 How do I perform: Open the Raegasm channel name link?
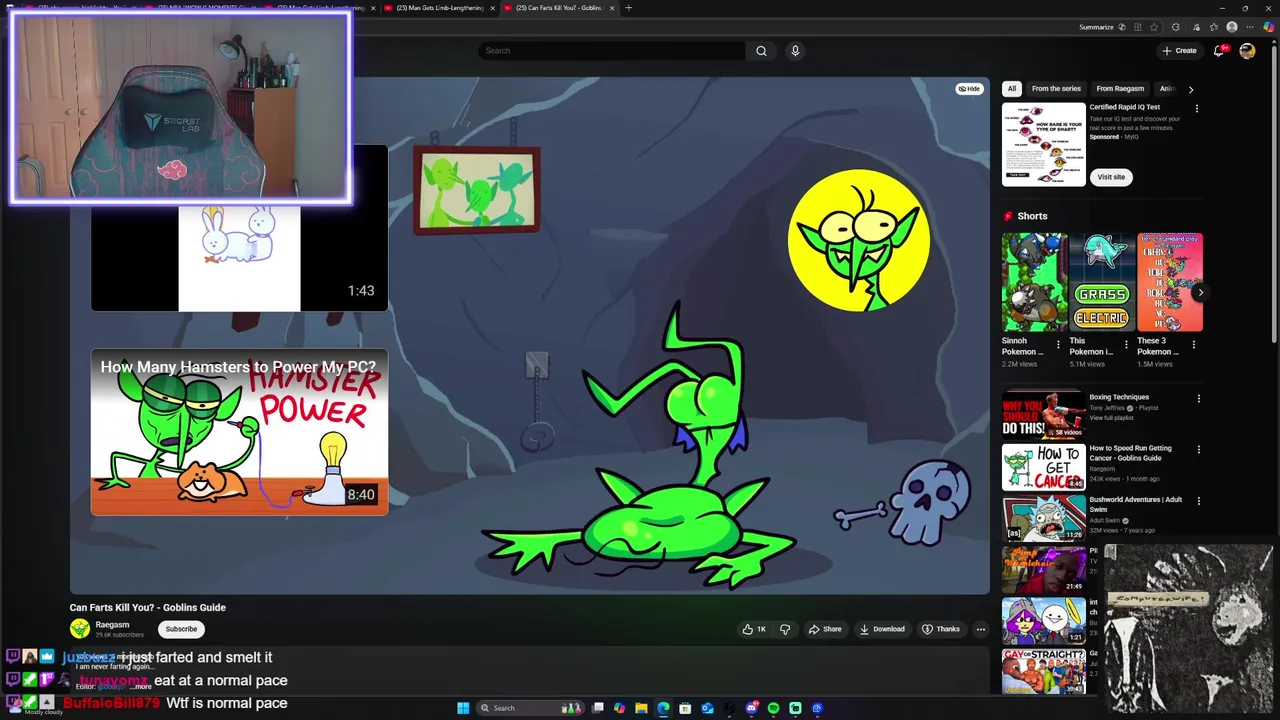pyautogui.click(x=112, y=625)
